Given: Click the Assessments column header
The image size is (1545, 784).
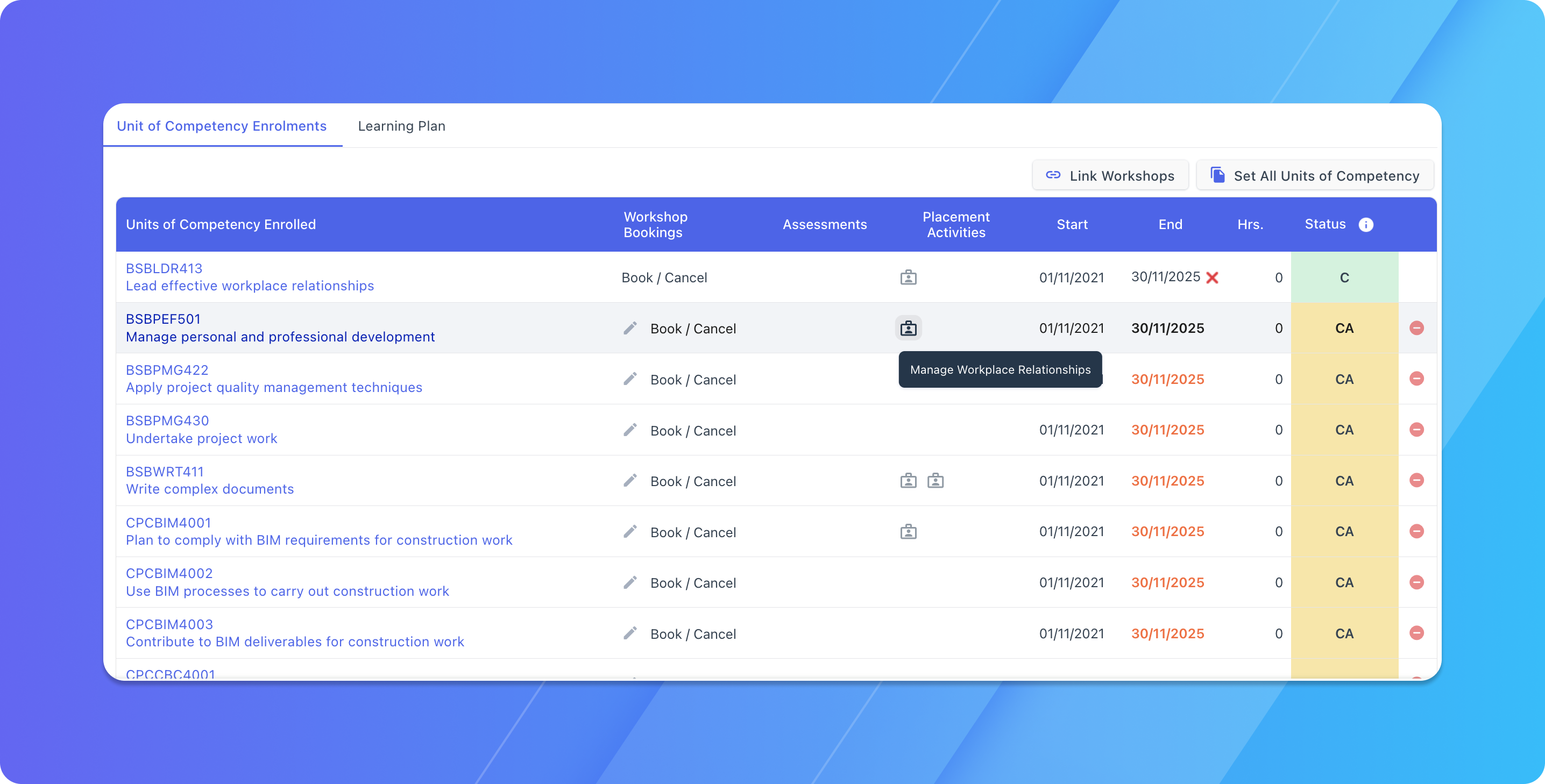Looking at the screenshot, I should point(825,224).
